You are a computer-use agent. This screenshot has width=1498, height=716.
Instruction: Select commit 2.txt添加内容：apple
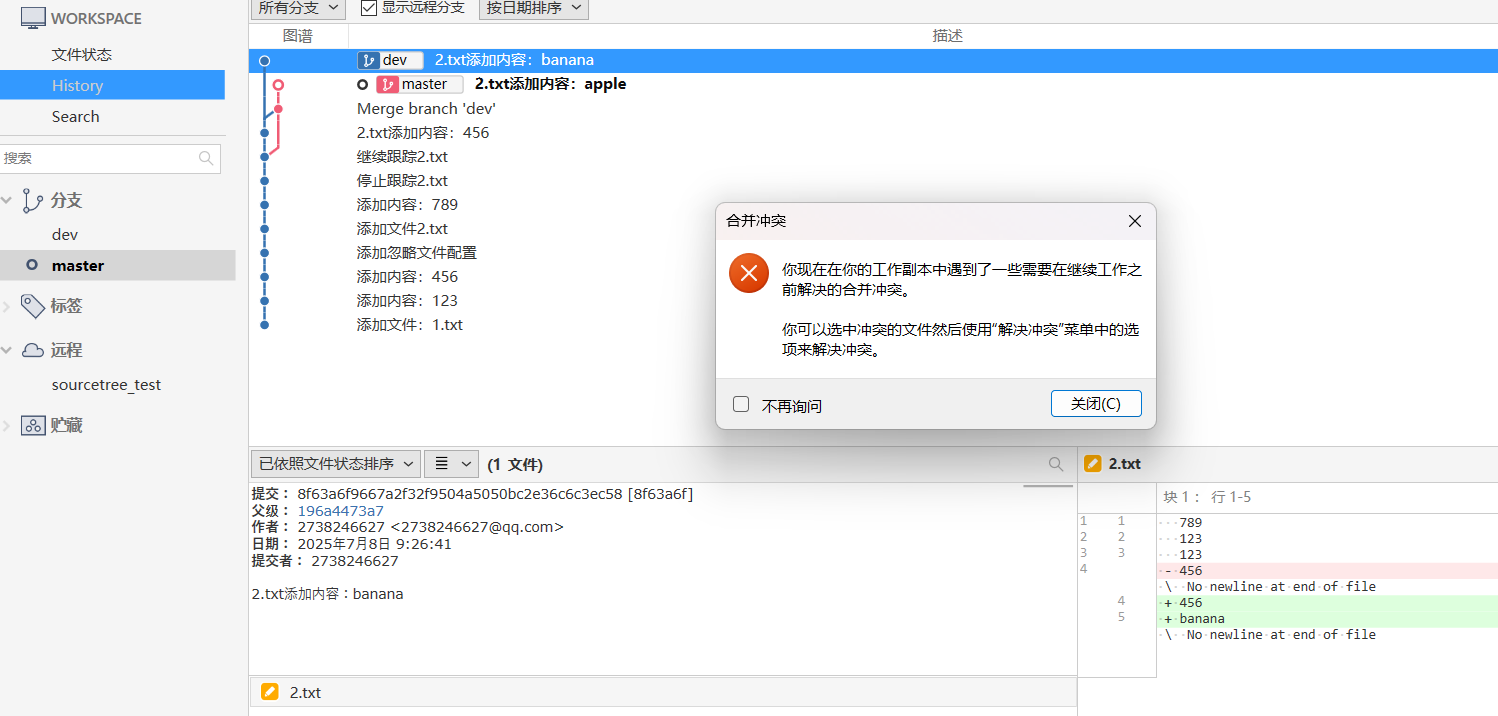873,84
